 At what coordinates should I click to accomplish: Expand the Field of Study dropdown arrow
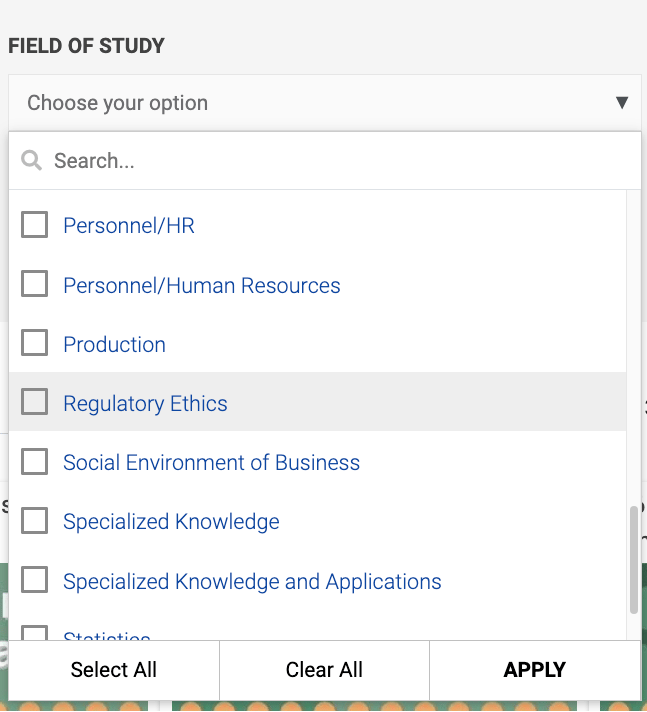click(621, 103)
